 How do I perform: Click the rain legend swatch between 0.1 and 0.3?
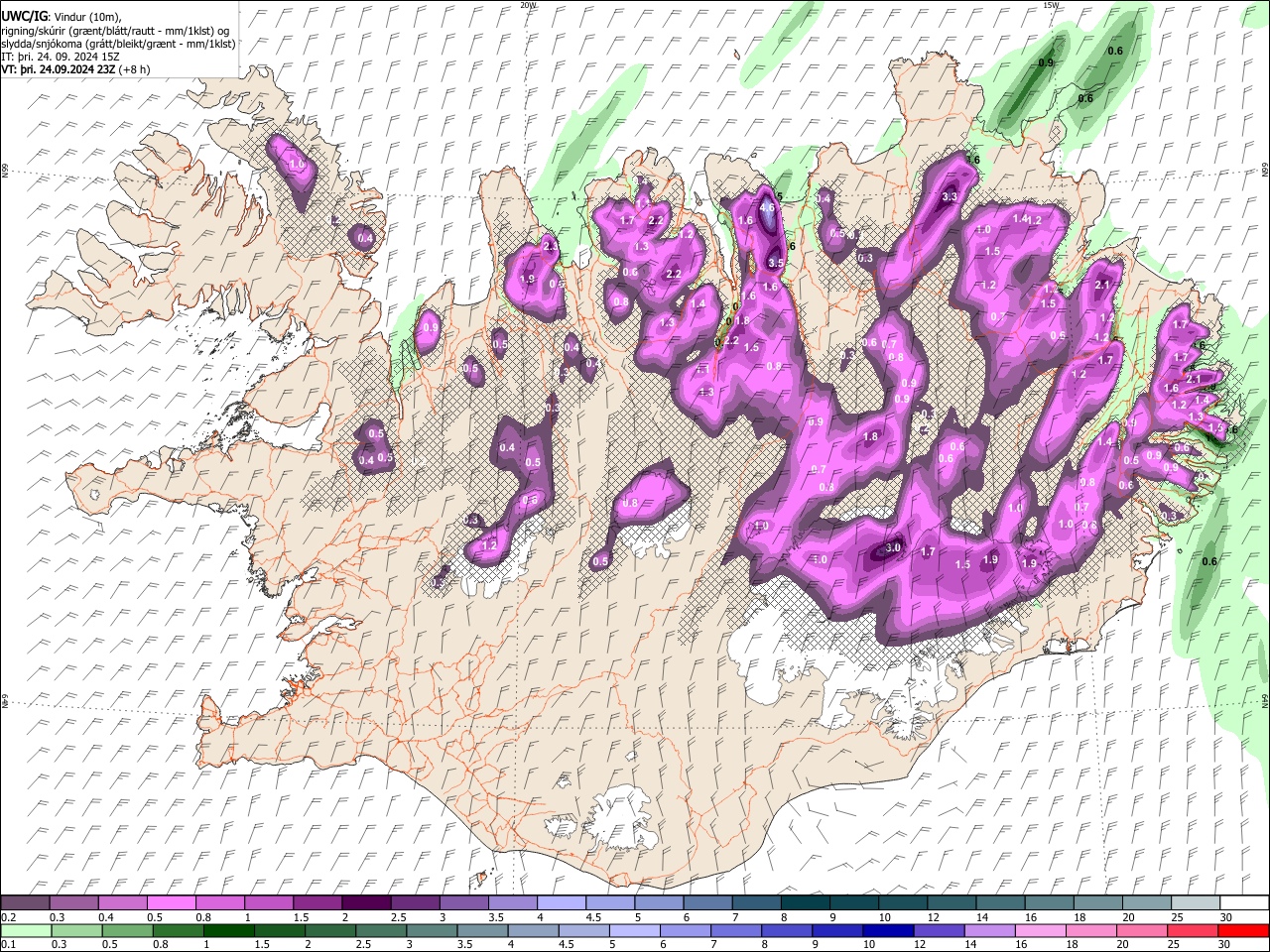pyautogui.click(x=25, y=930)
